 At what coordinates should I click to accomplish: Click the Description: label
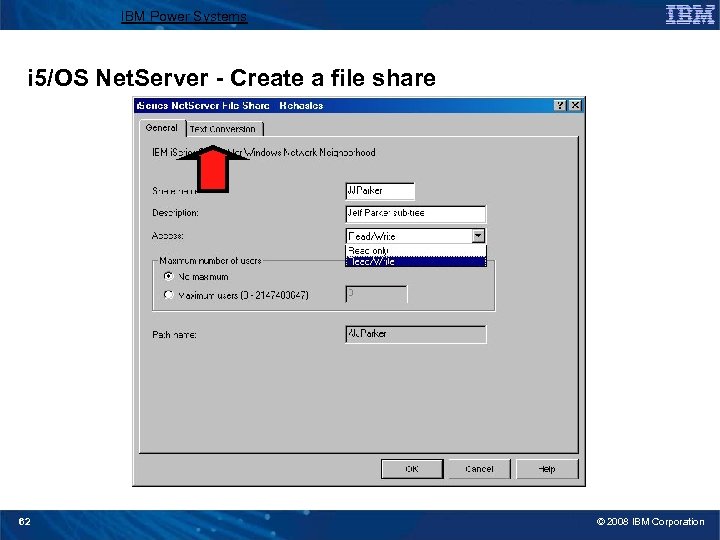point(175,213)
